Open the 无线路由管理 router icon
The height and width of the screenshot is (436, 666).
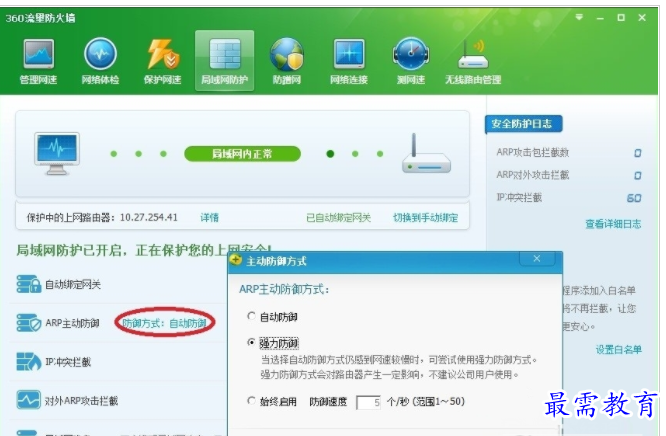[x=473, y=60]
